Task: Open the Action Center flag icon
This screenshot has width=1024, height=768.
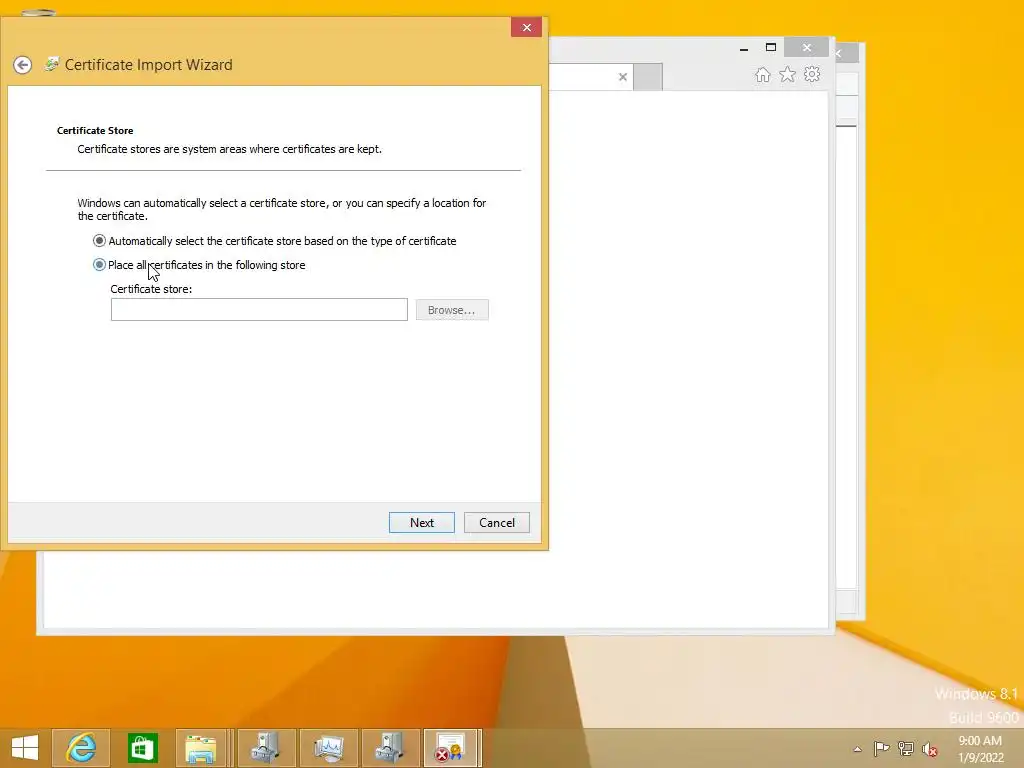Action: [881, 749]
